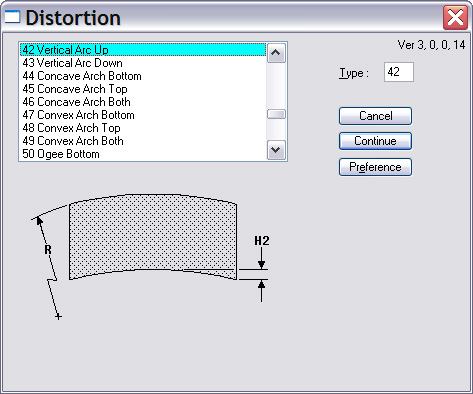
Task: Click the Type number input field
Action: (399, 72)
